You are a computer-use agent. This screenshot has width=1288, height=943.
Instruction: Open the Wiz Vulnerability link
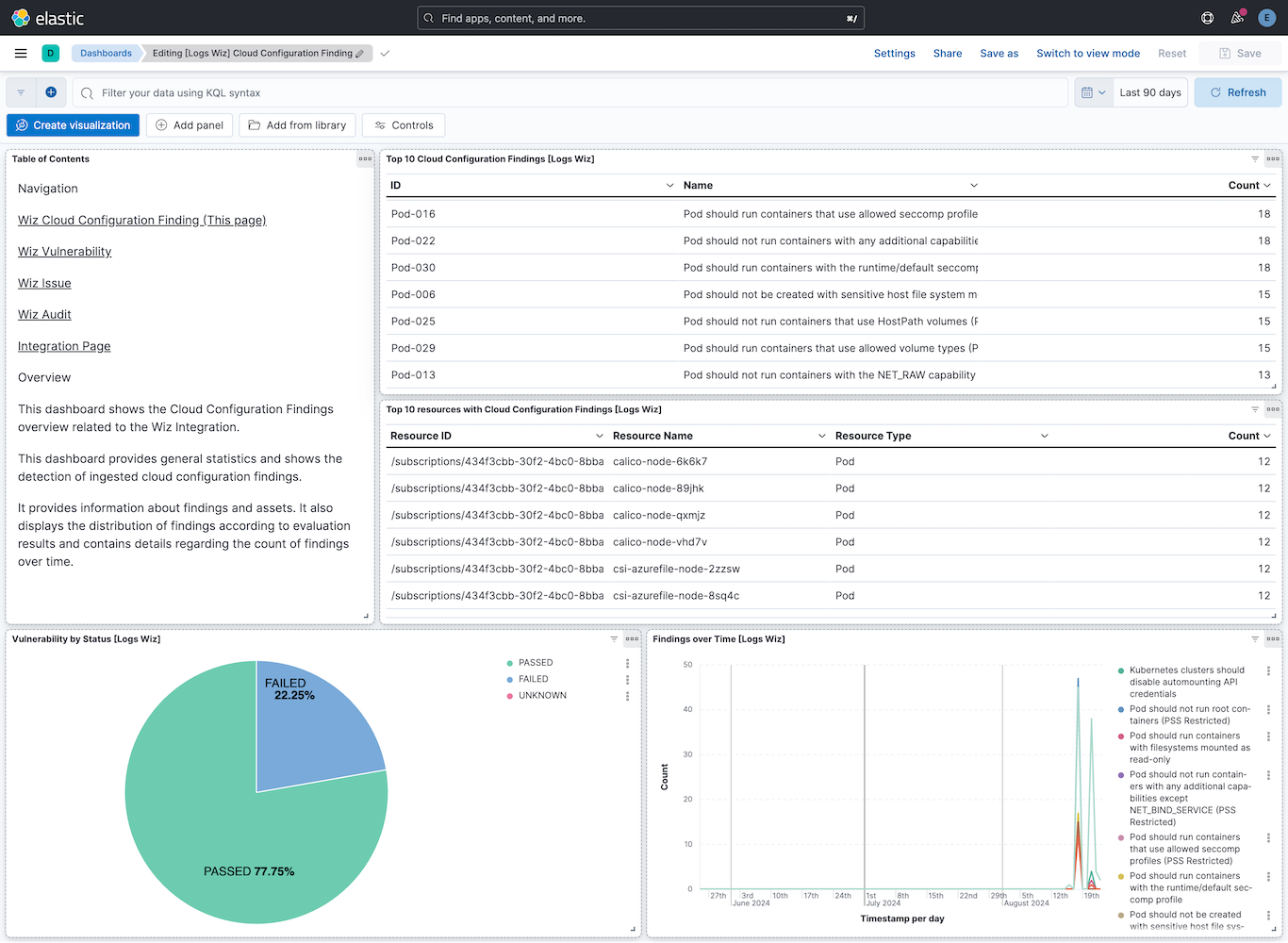click(64, 251)
